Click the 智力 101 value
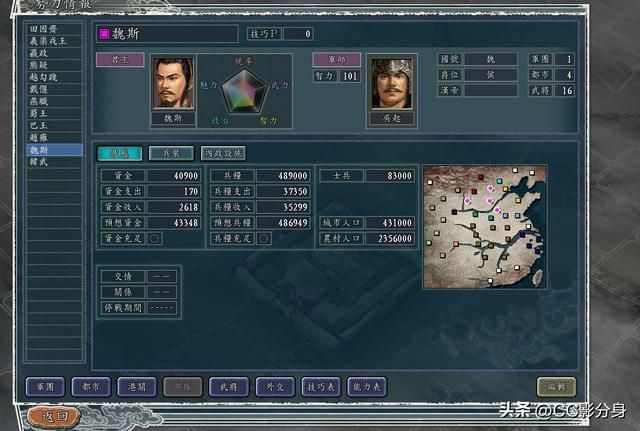 (350, 76)
